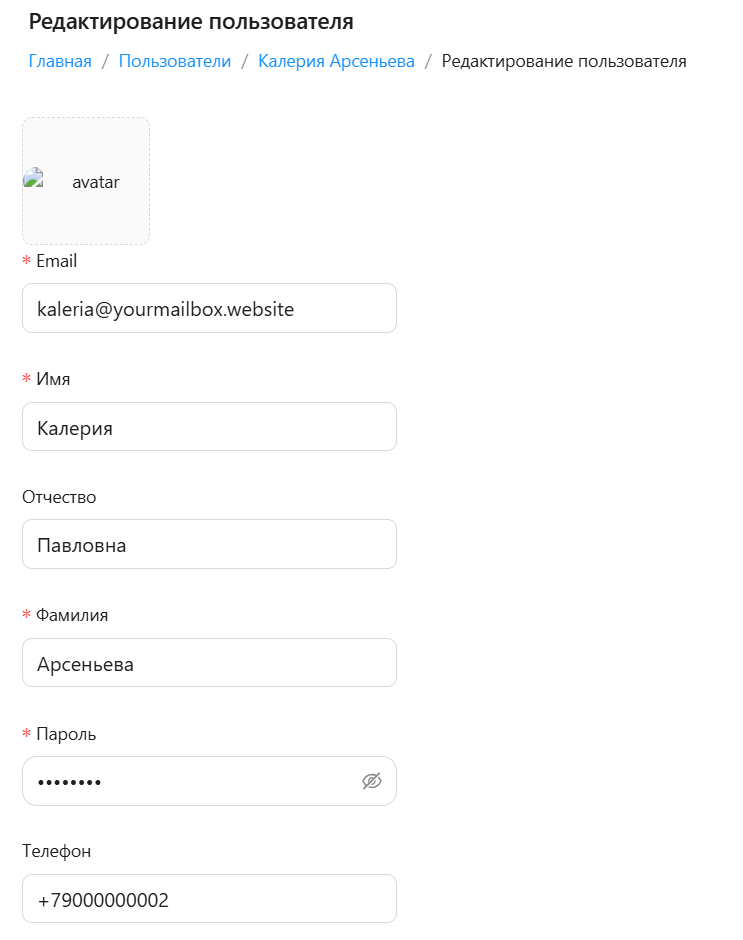Click the Телефон field label
Screen dimensions: 743x940
[x=56, y=851]
